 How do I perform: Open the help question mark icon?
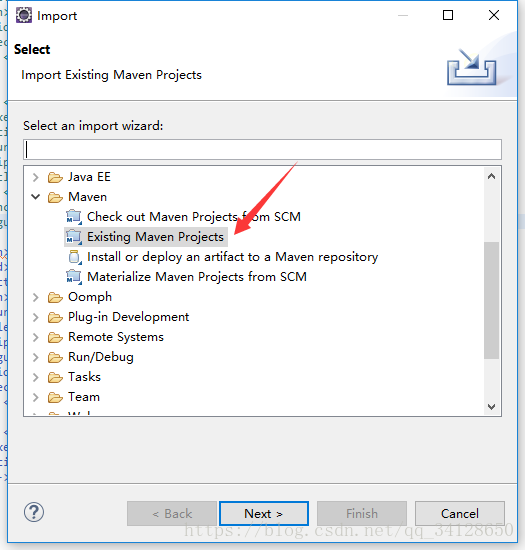34,512
